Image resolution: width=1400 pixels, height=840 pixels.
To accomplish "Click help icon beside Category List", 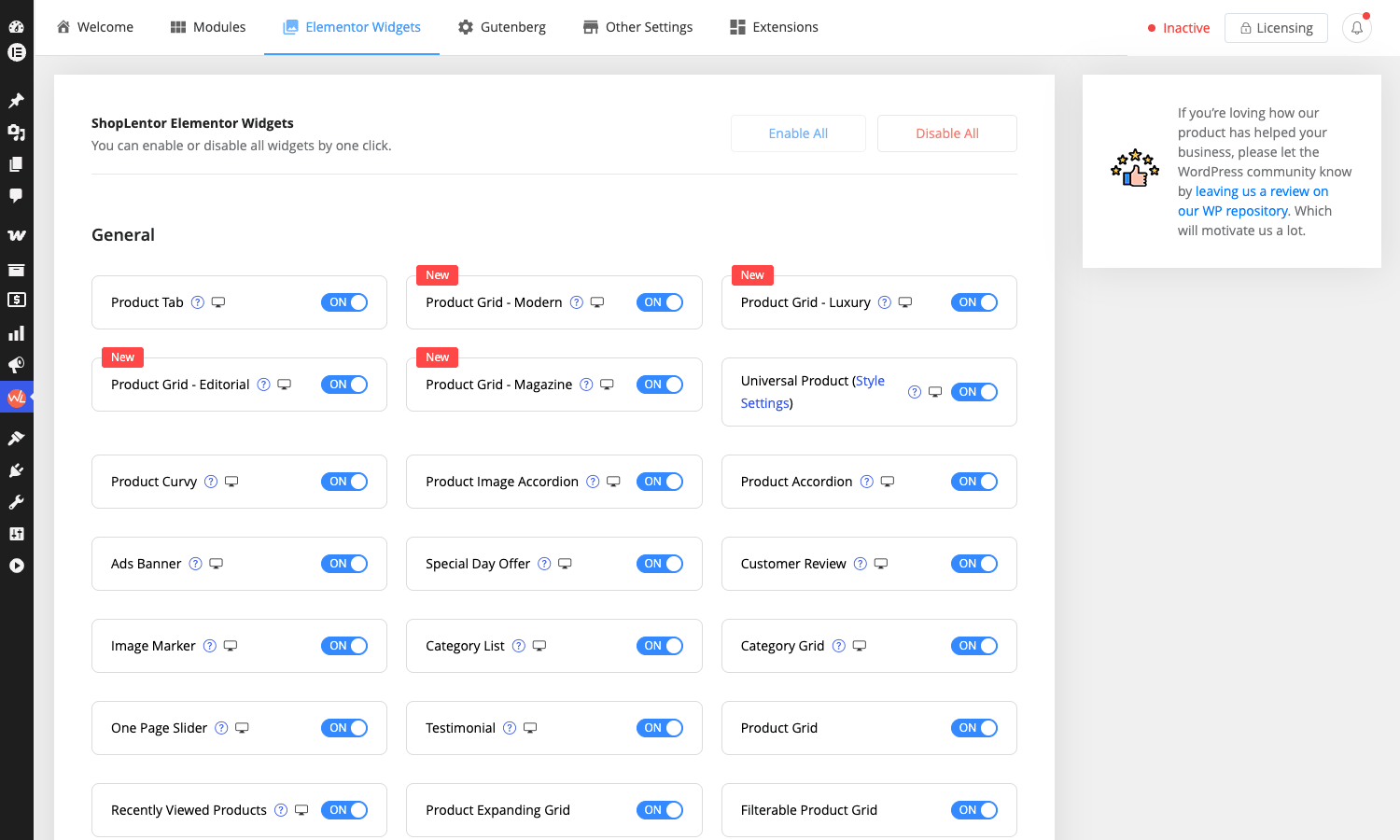I will (519, 646).
